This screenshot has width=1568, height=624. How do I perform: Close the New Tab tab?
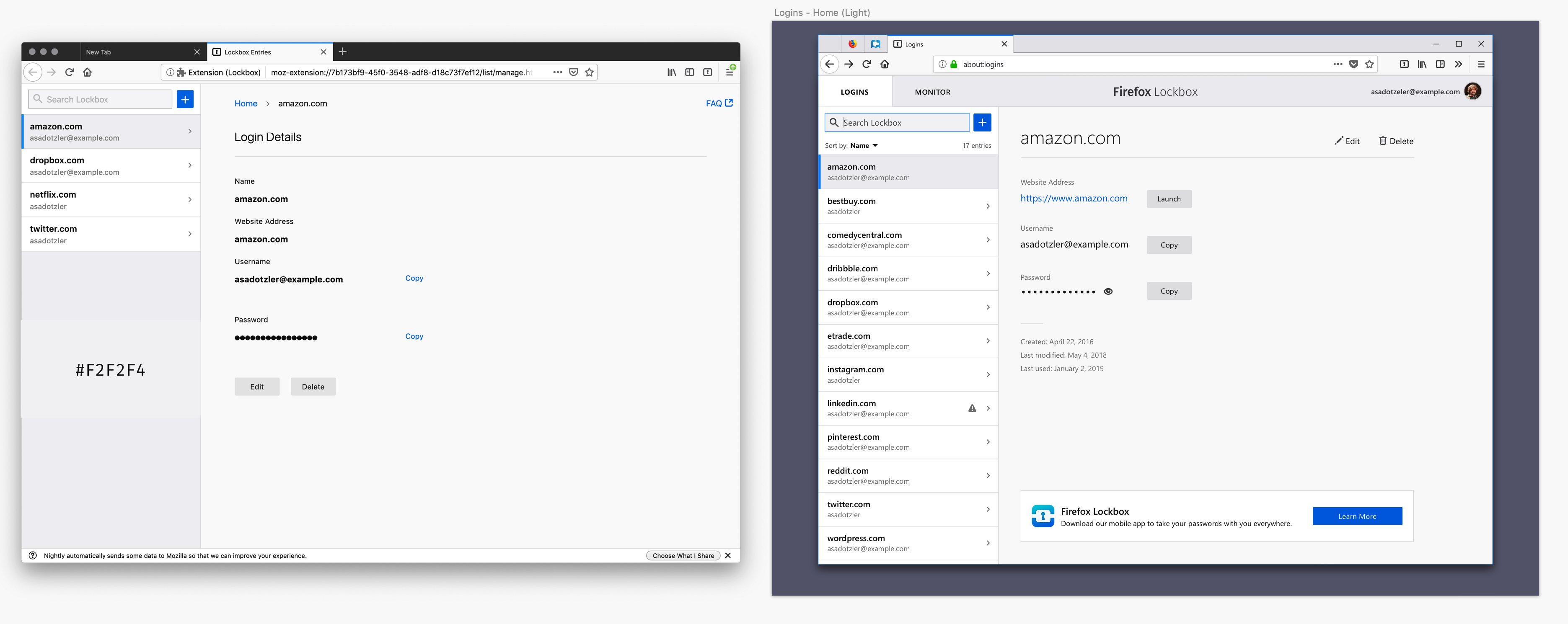click(197, 52)
